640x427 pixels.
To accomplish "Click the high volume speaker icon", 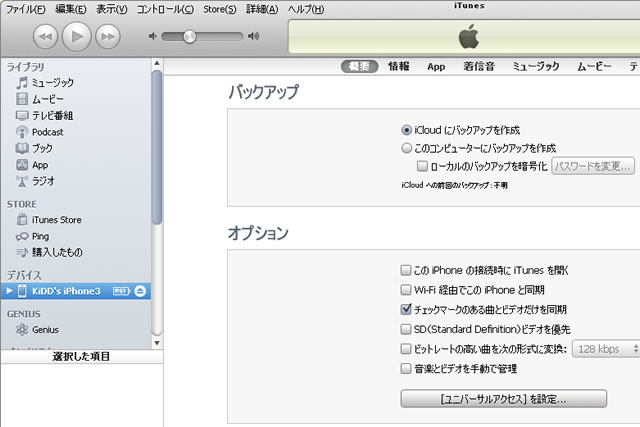I will pos(253,36).
